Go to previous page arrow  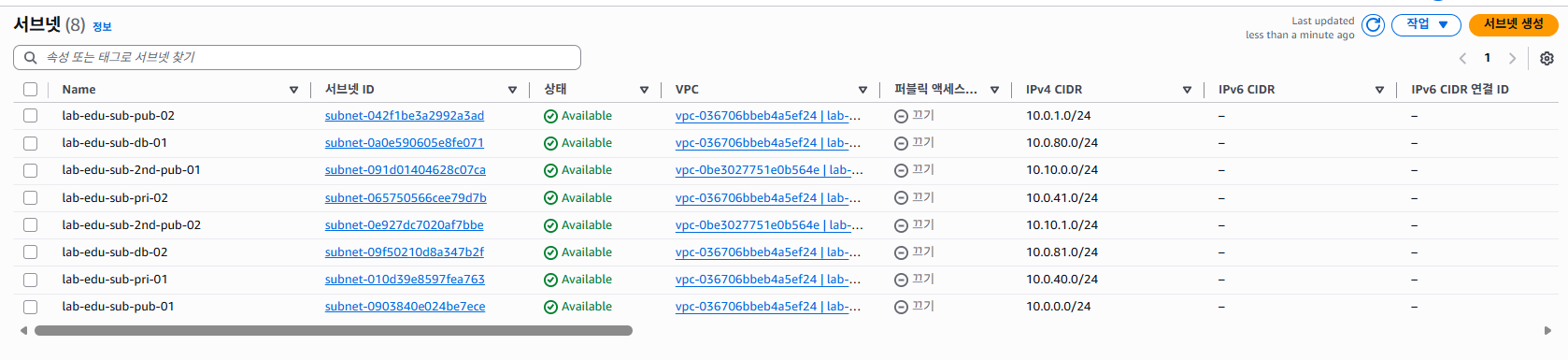(x=1463, y=58)
